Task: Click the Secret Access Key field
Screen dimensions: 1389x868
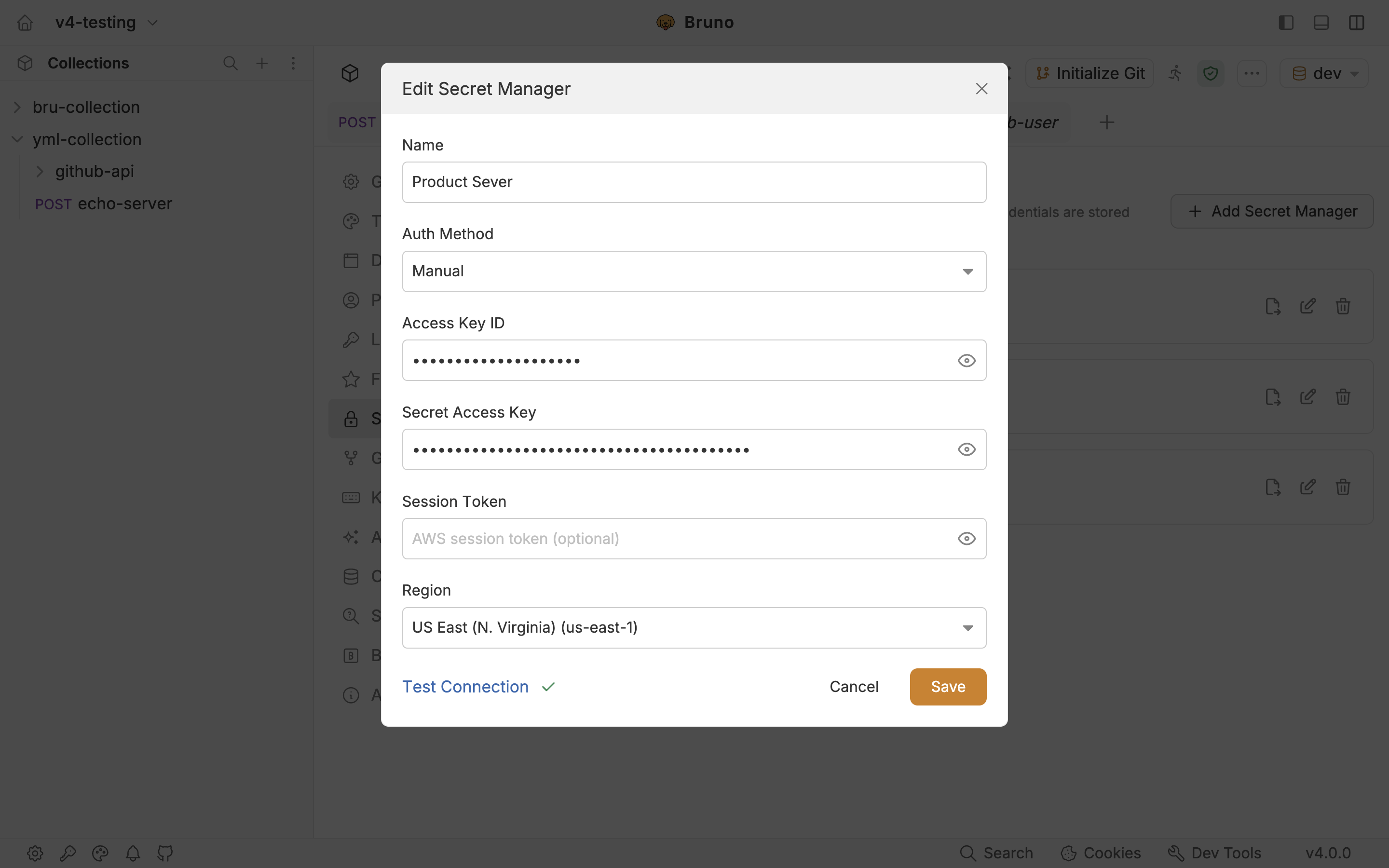Action: click(694, 449)
